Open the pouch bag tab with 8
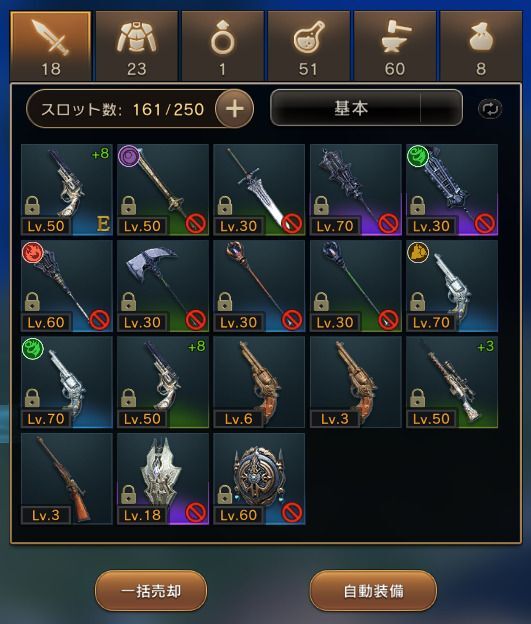Screen dimensions: 531x624 [481, 46]
